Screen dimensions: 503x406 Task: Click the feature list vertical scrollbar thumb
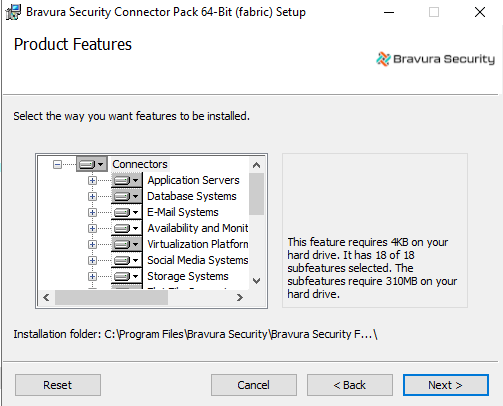tap(256, 194)
